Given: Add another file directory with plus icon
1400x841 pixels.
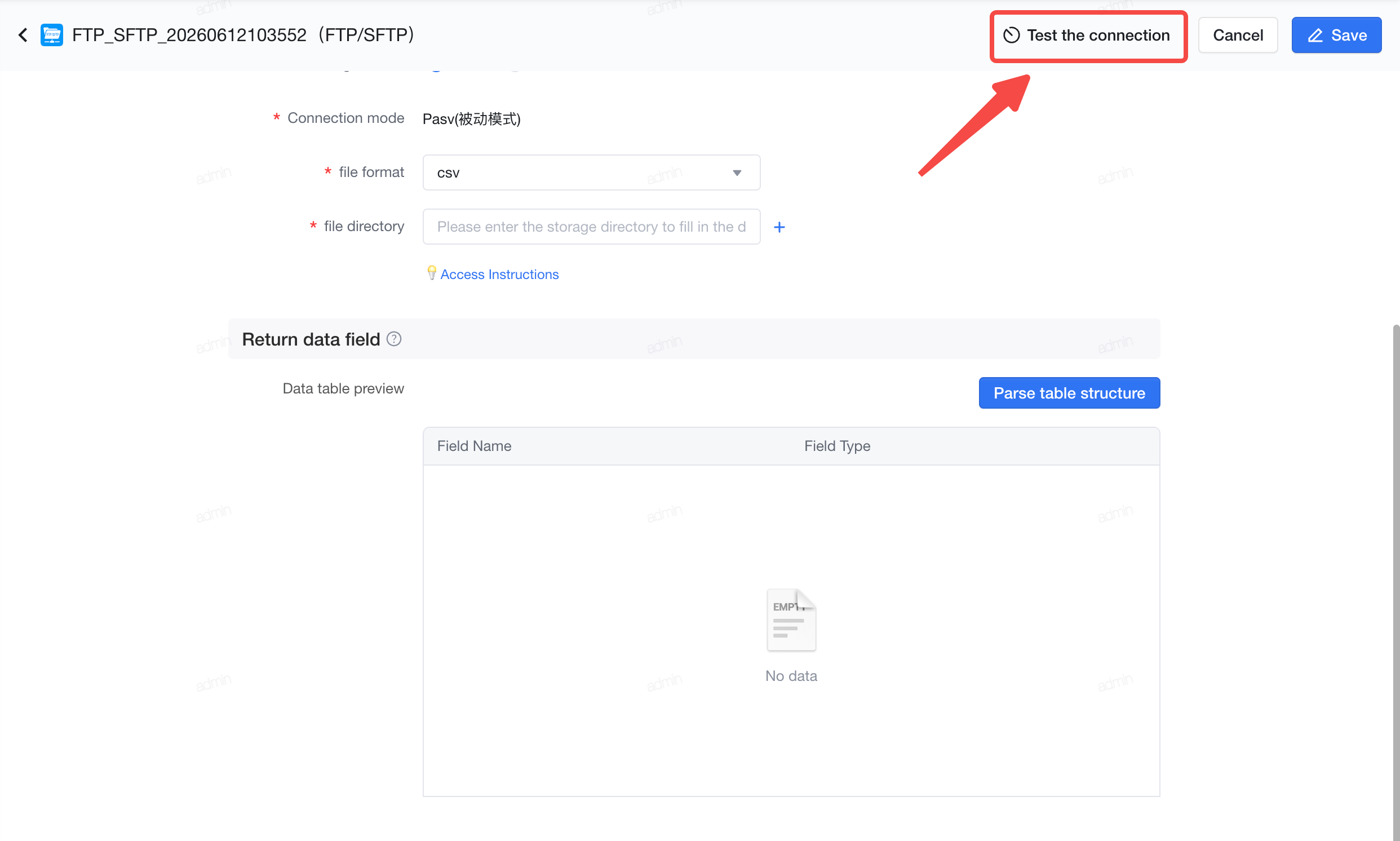Looking at the screenshot, I should 779,227.
